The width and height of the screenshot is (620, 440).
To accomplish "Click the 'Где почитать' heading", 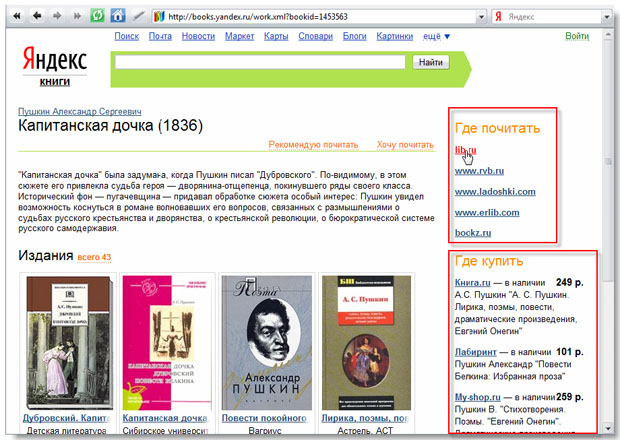I will click(x=497, y=128).
